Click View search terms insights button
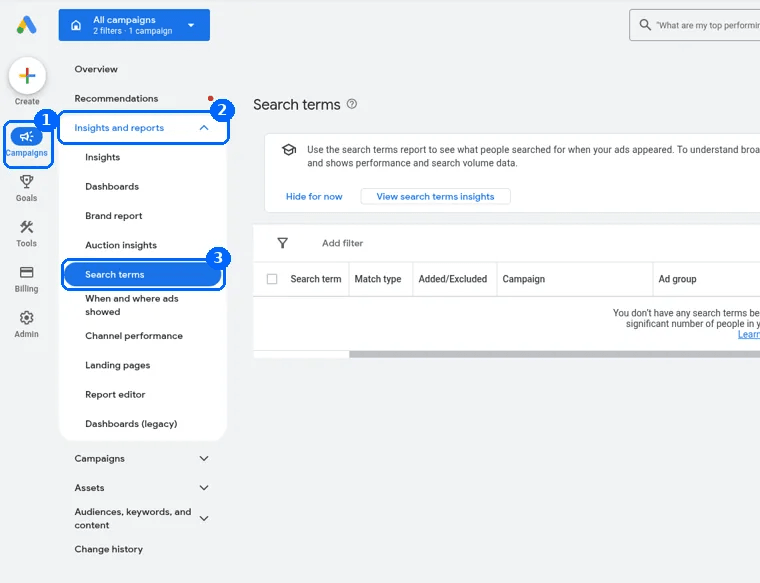This screenshot has width=760, height=583. (x=435, y=196)
